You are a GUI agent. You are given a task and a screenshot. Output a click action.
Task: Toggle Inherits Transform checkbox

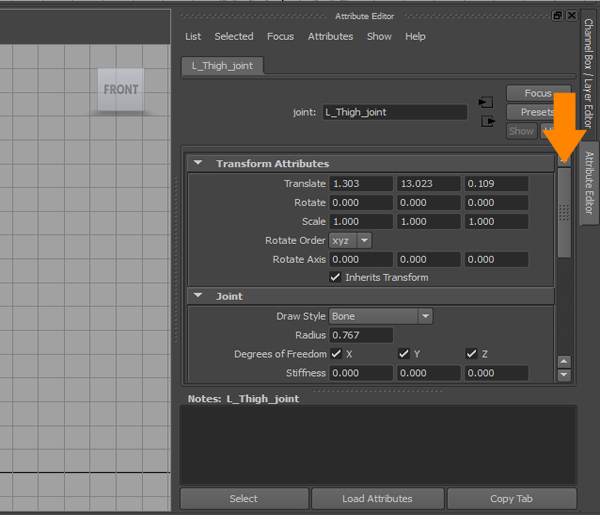(x=335, y=277)
